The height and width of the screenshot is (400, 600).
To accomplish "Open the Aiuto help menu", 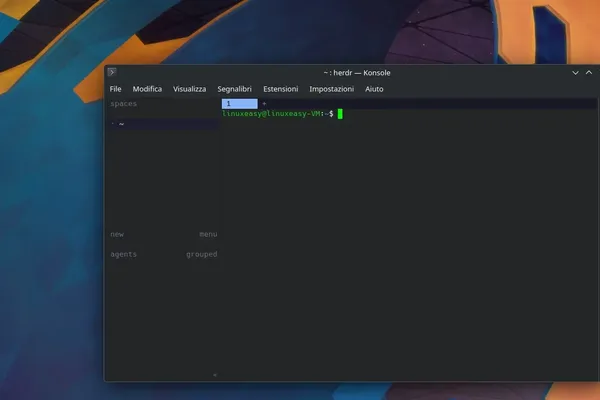I will (374, 89).
